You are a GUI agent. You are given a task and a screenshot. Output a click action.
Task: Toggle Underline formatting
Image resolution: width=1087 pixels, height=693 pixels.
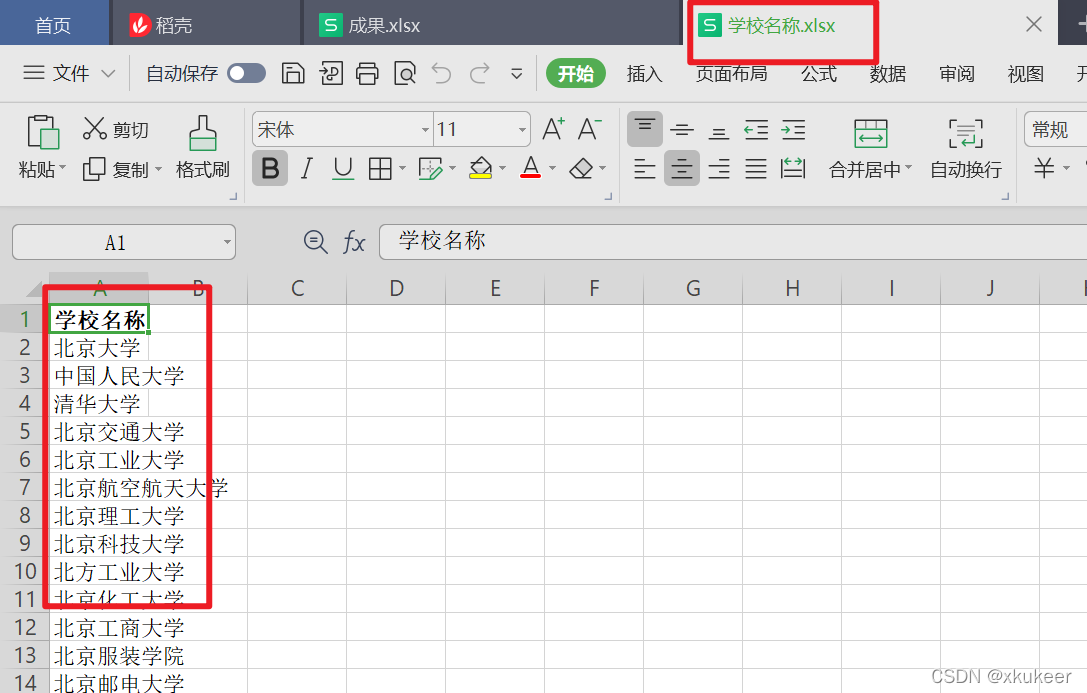click(x=343, y=168)
